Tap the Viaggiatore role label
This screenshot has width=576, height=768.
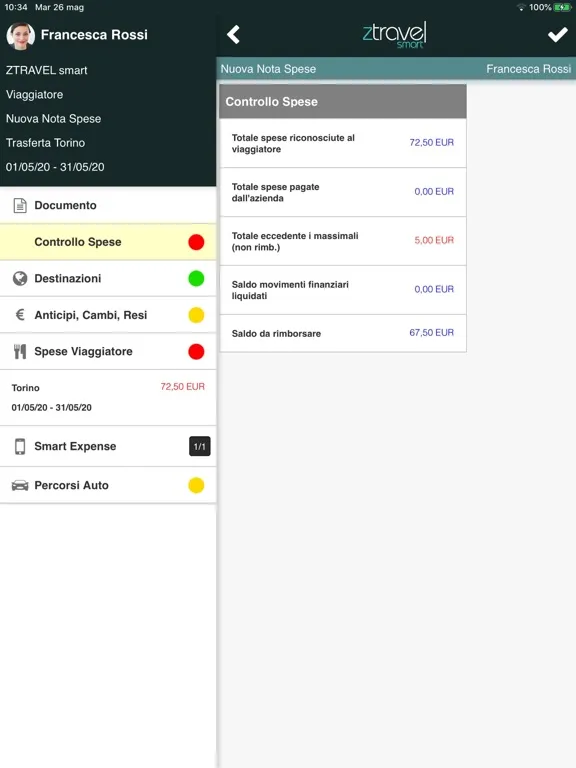point(34,95)
